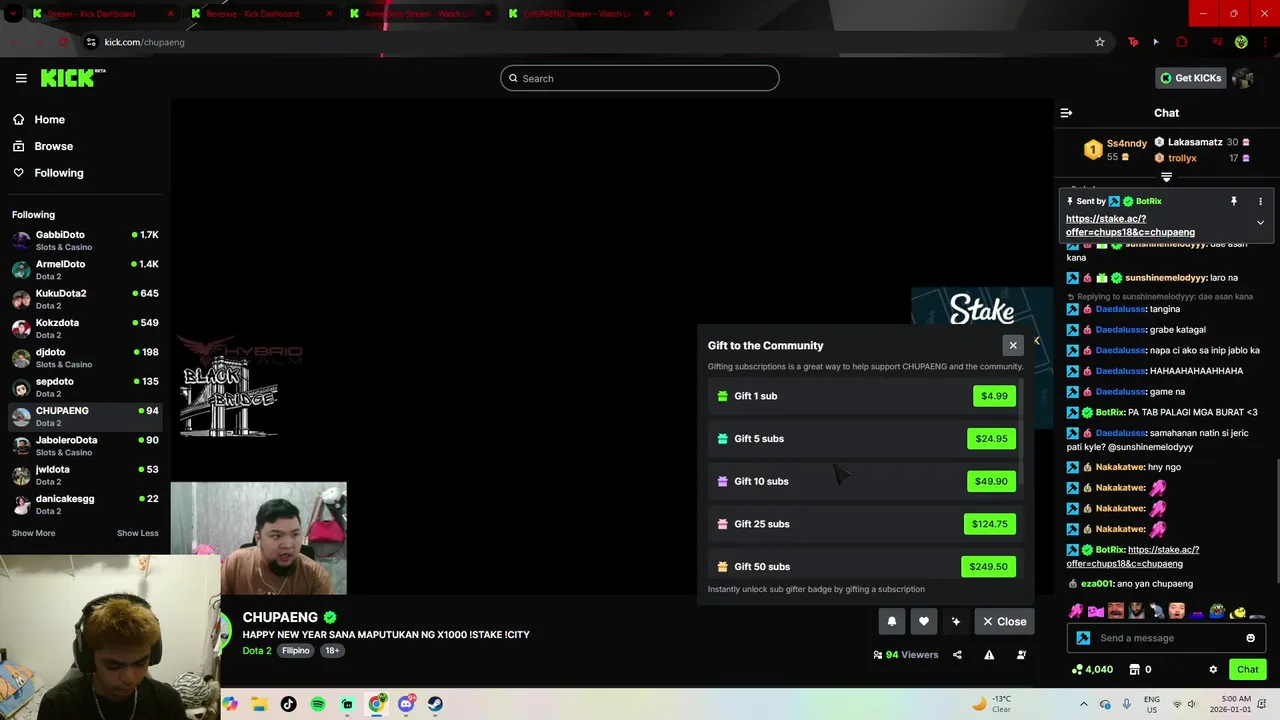This screenshot has width=1280, height=720.
Task: Collapse the chat panel with arrow icon
Action: coord(1066,113)
